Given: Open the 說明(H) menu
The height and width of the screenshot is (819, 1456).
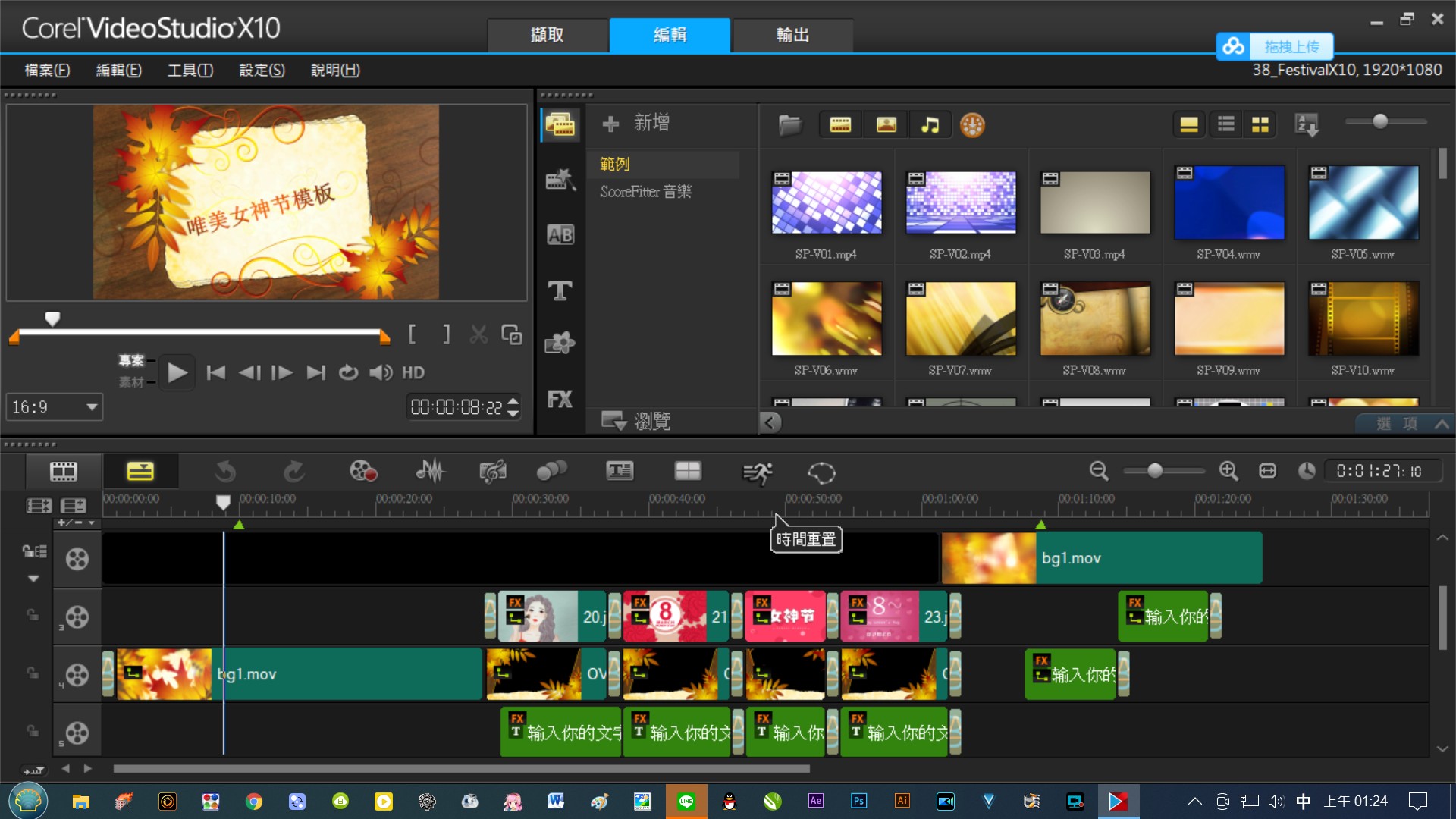Looking at the screenshot, I should pyautogui.click(x=335, y=70).
